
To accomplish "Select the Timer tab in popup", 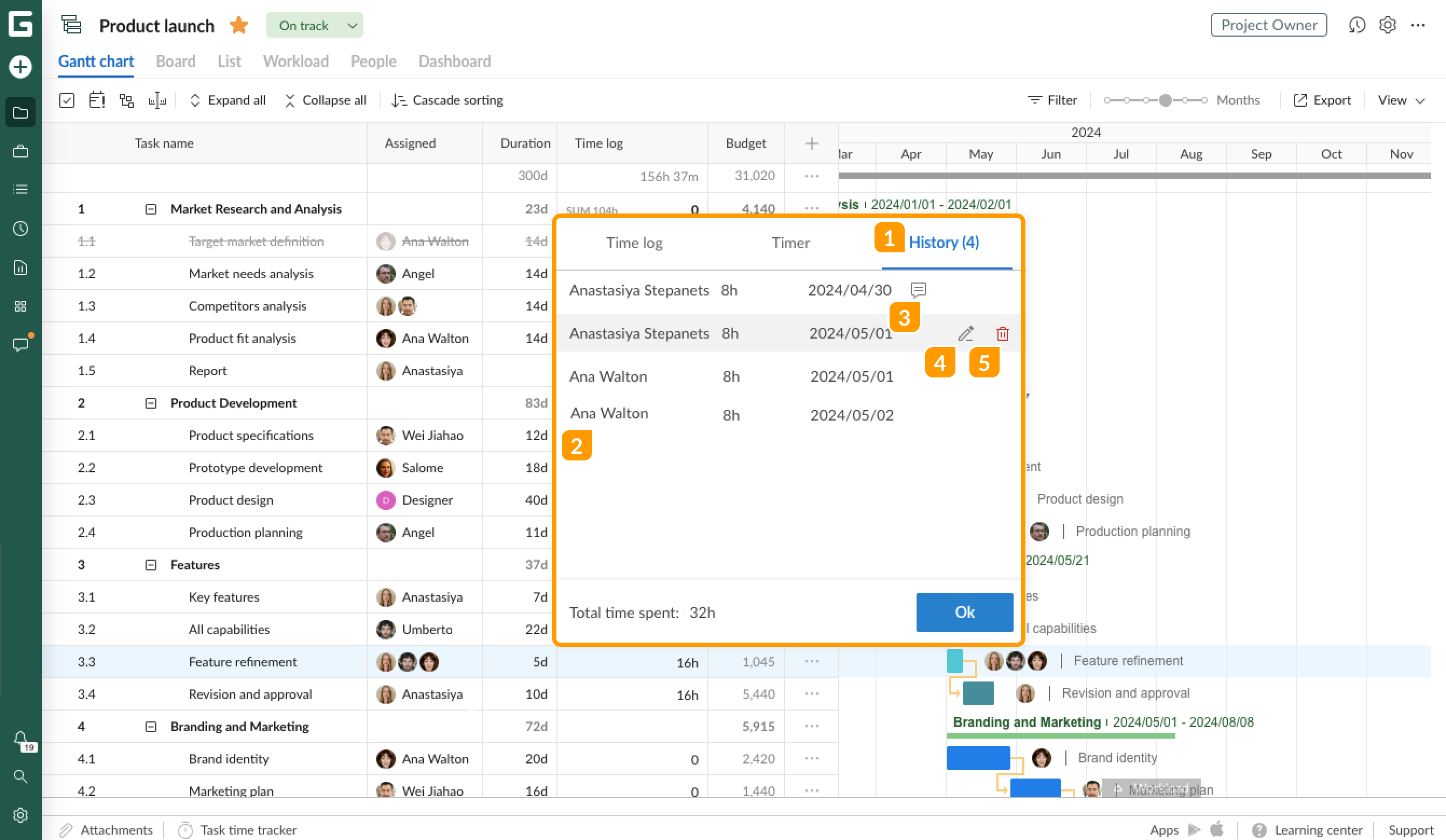I will 790,243.
